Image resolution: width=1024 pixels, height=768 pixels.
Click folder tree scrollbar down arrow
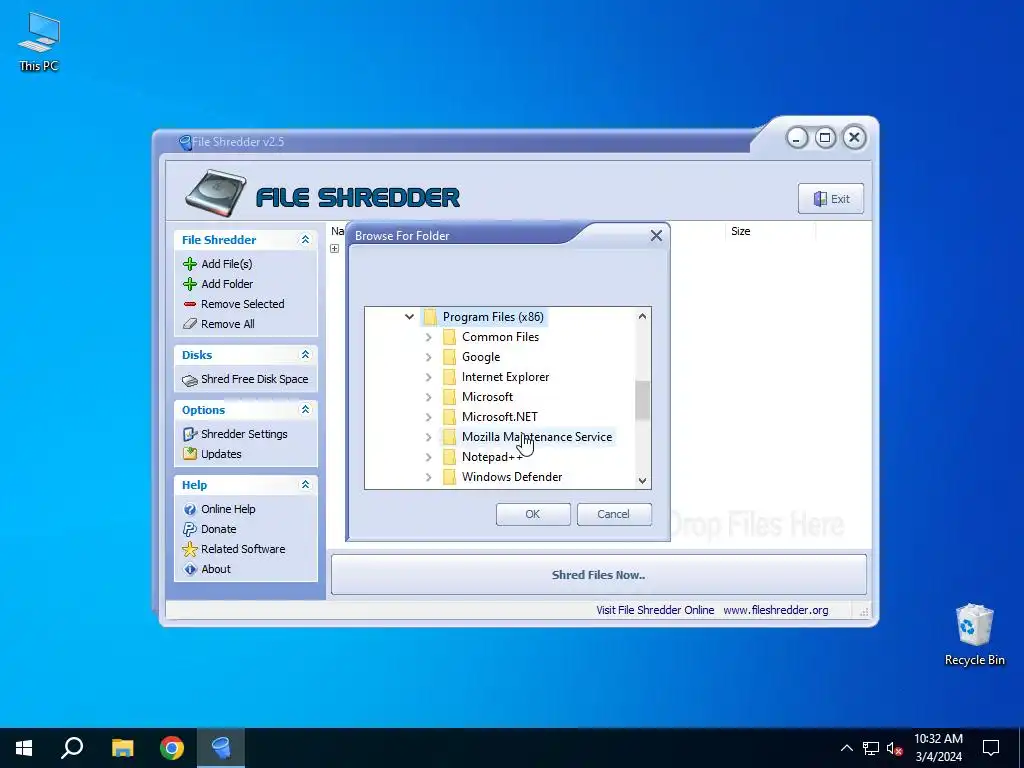pyautogui.click(x=643, y=481)
